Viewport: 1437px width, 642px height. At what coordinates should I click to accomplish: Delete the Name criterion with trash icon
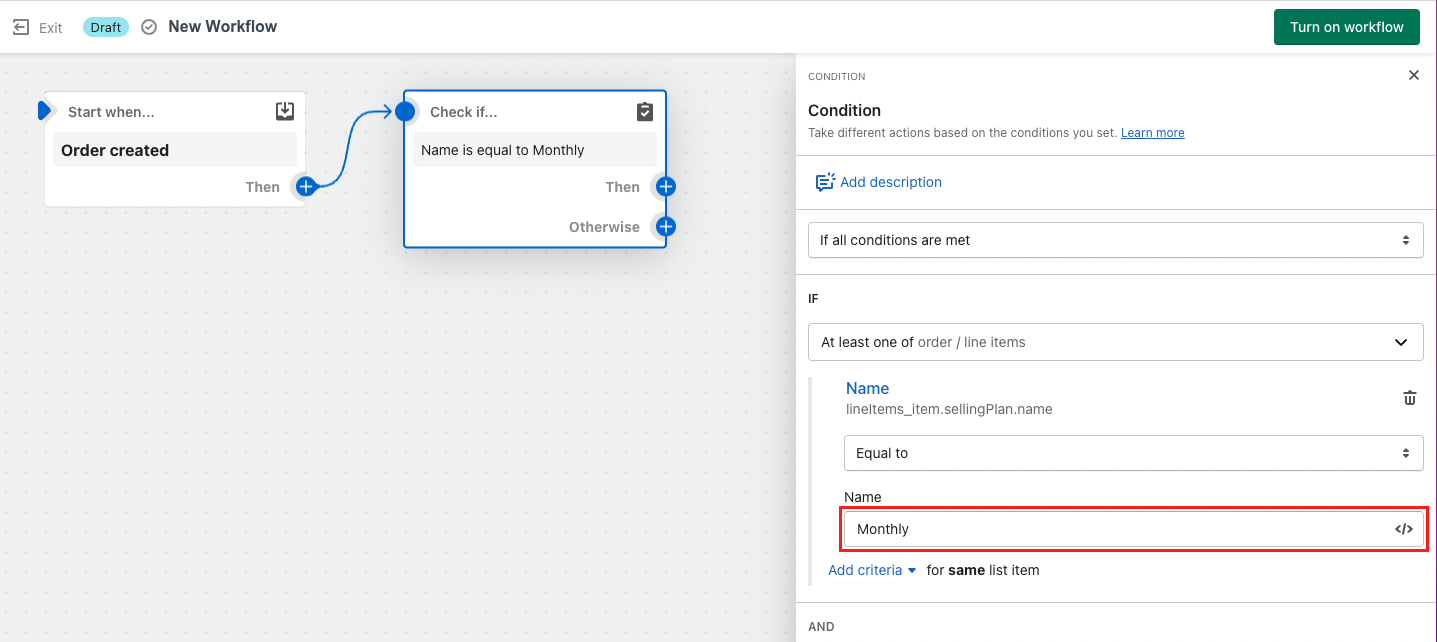(x=1410, y=397)
